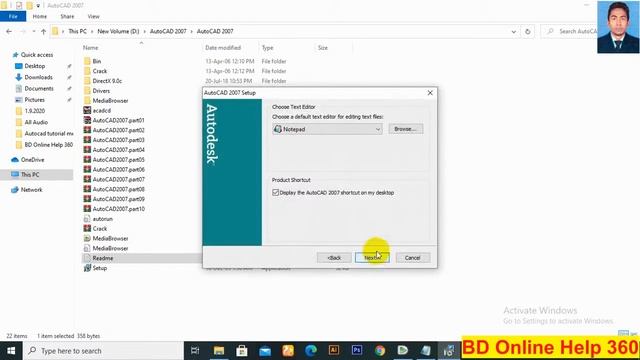Click the Search AutoCAD field

point(569,31)
